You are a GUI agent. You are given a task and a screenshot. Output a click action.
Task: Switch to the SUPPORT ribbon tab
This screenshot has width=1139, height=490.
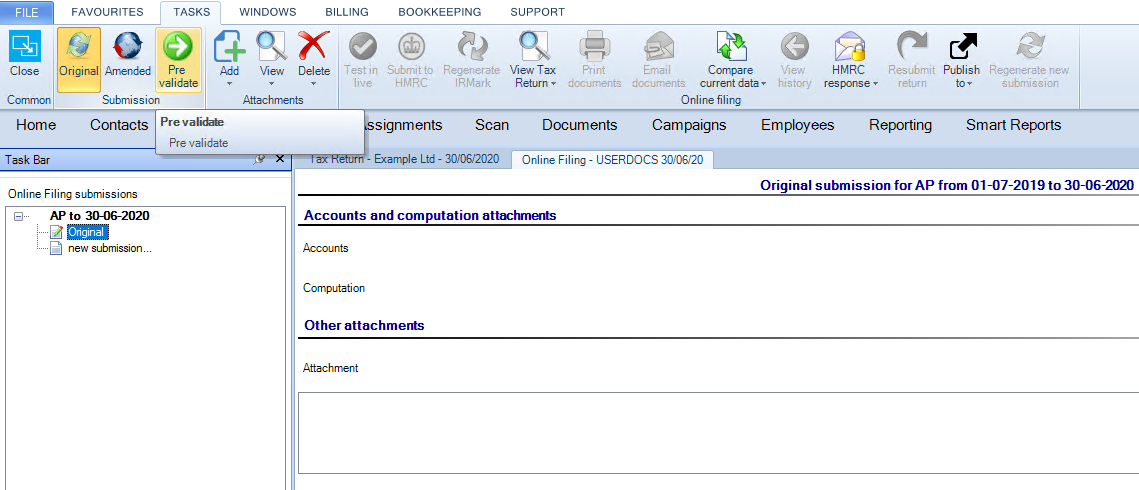tap(538, 12)
